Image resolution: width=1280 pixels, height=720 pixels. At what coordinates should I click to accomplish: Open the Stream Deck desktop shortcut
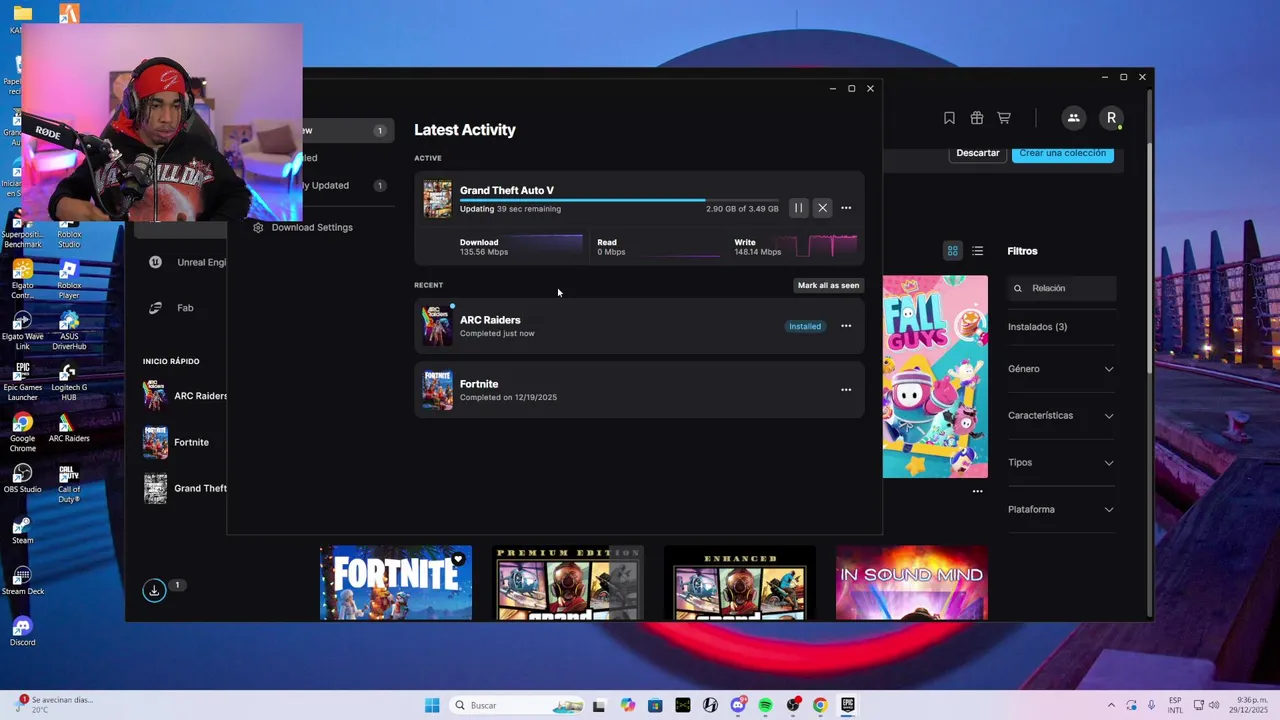coord(22,581)
